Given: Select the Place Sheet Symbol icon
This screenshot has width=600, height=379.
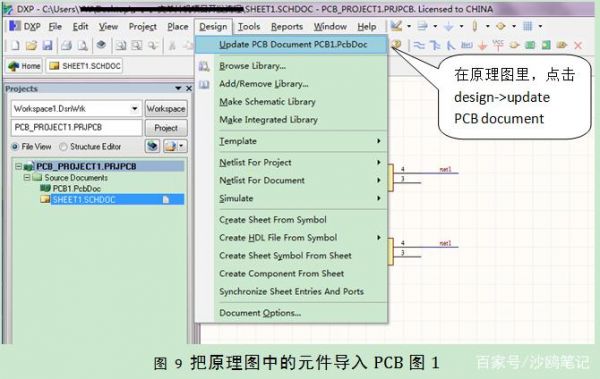Looking at the screenshot, I should 530,46.
